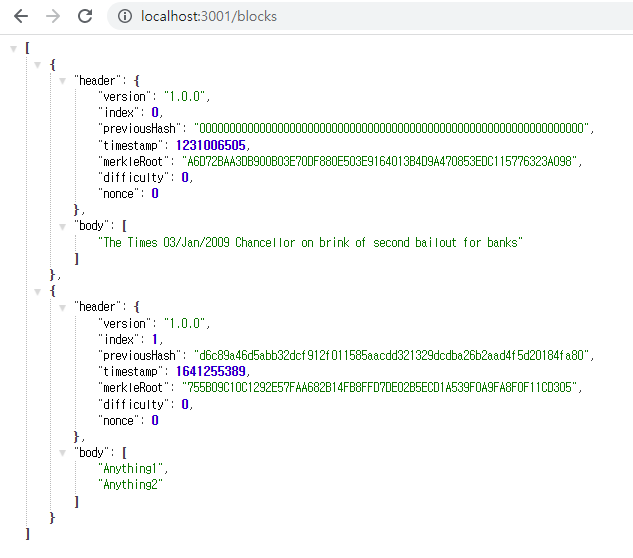
Task: Click the "Anything2" body entry
Action: pyautogui.click(x=130, y=485)
